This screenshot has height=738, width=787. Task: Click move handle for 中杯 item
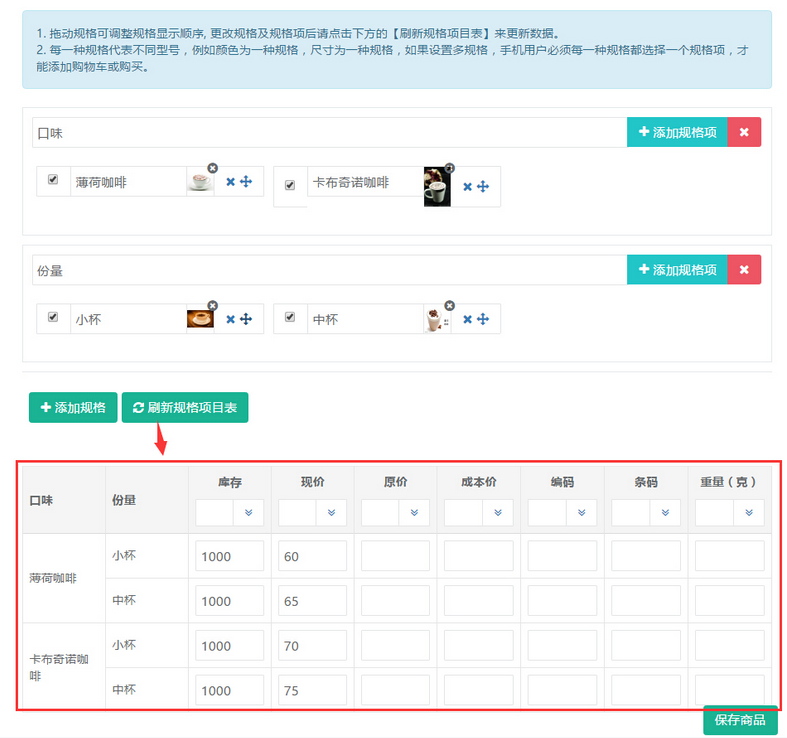point(483,319)
